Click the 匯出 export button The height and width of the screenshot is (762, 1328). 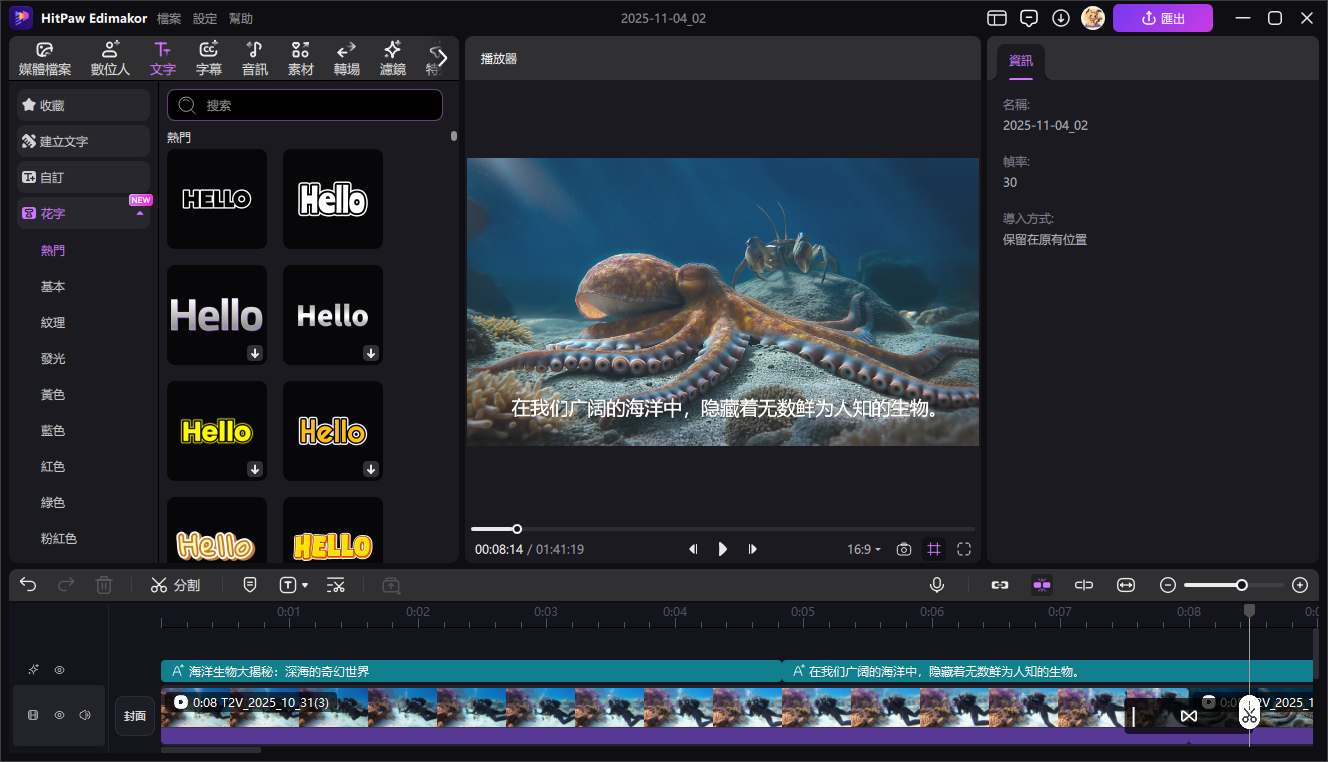coord(1162,18)
